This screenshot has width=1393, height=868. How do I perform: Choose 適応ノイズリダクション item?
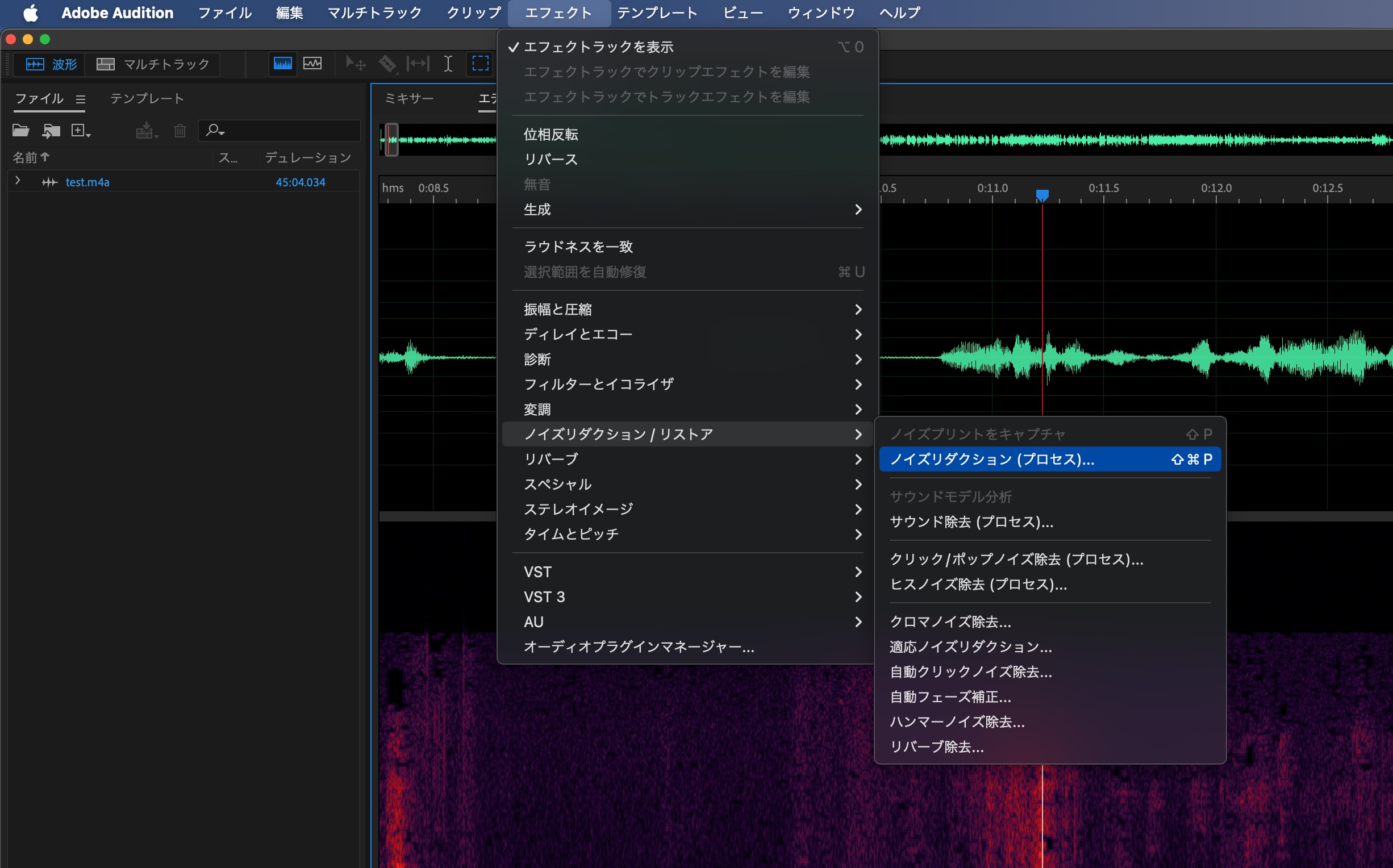click(1050, 647)
